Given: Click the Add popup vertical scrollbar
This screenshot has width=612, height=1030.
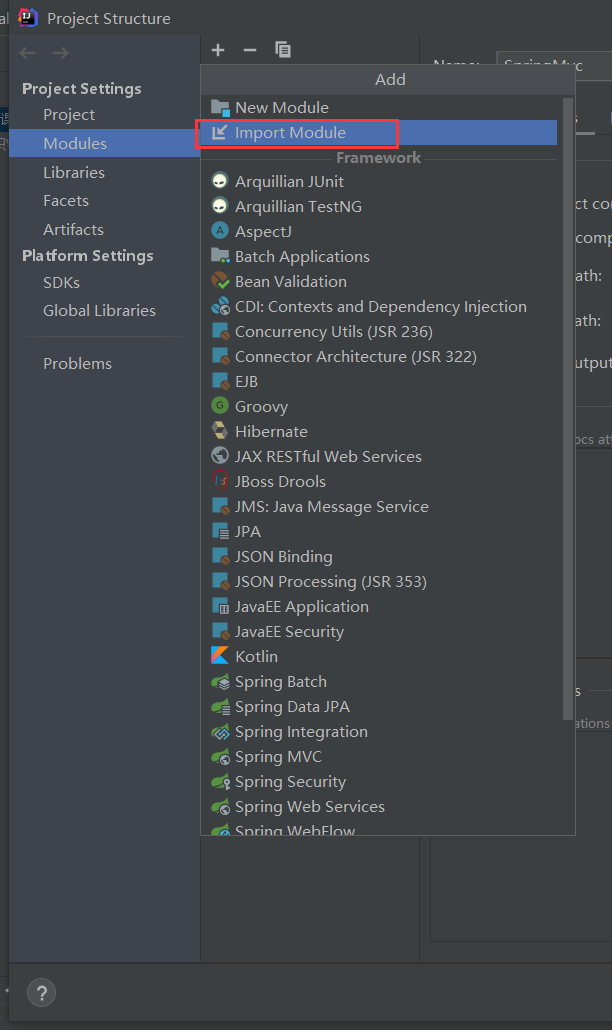Looking at the screenshot, I should (568, 400).
